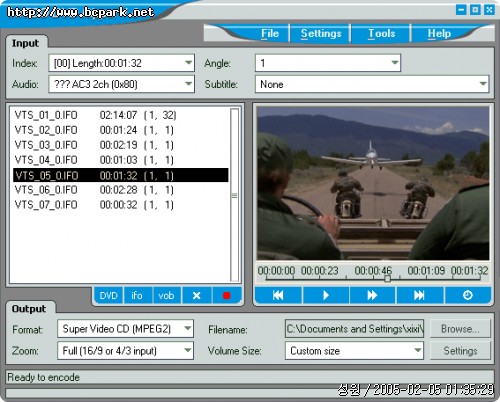Open the Settings menu
The height and width of the screenshot is (402, 500).
321,34
